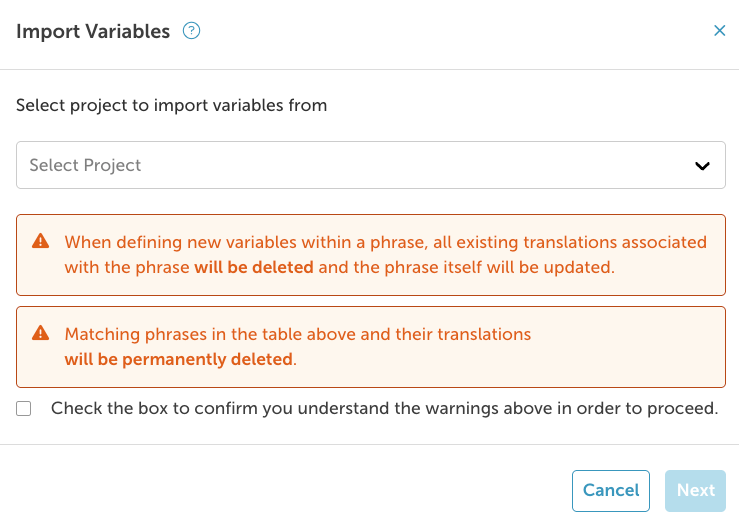This screenshot has width=739, height=525.
Task: Open the Select Project combo box
Action: (x=370, y=165)
